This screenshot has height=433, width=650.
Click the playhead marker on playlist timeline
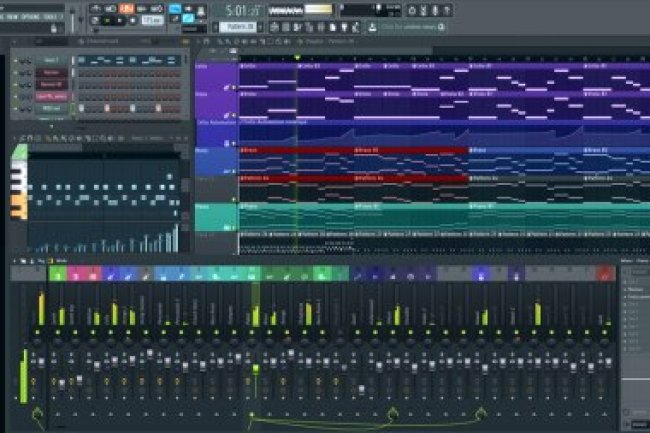297,57
